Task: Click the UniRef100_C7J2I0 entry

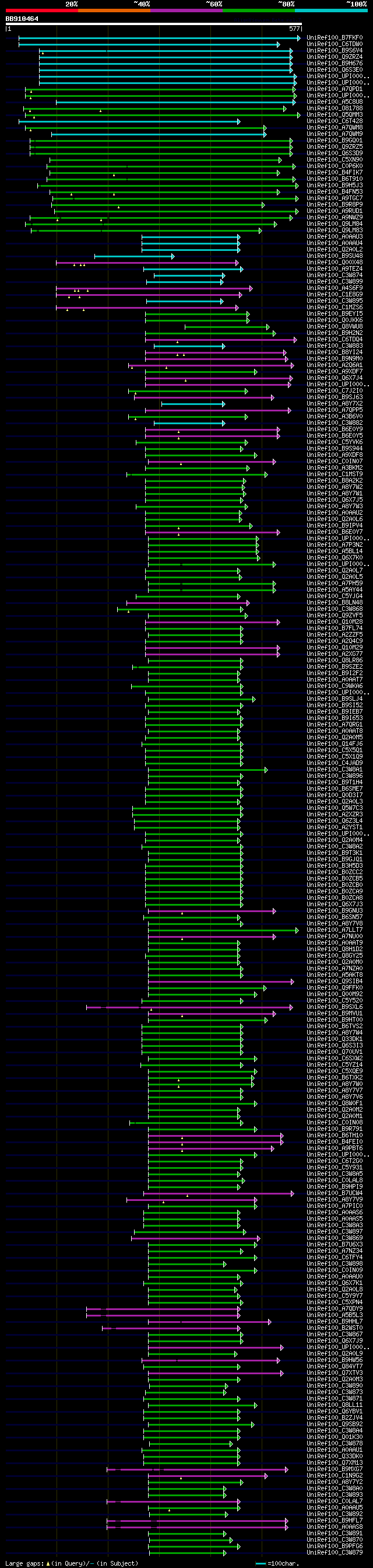Action: click(x=335, y=391)
